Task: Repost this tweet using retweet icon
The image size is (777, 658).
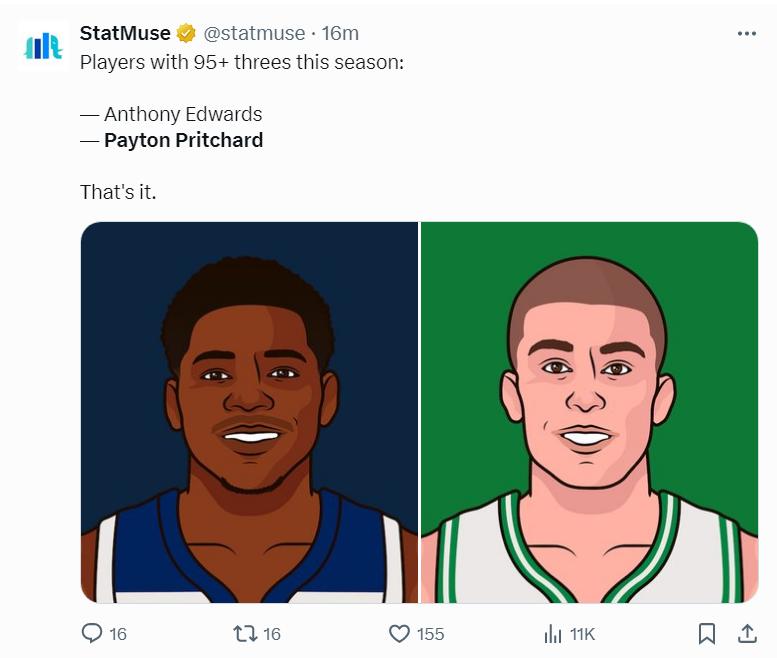Action: [245, 633]
